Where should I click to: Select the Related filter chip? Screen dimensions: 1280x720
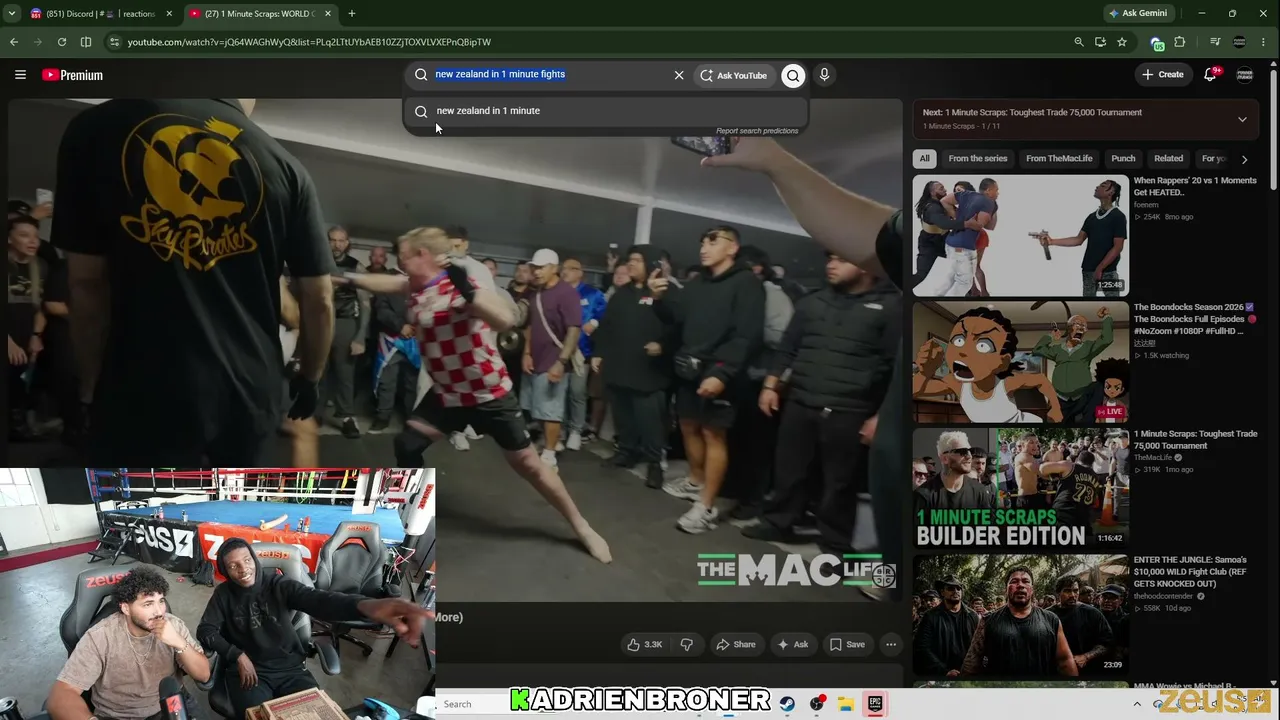(x=1168, y=159)
